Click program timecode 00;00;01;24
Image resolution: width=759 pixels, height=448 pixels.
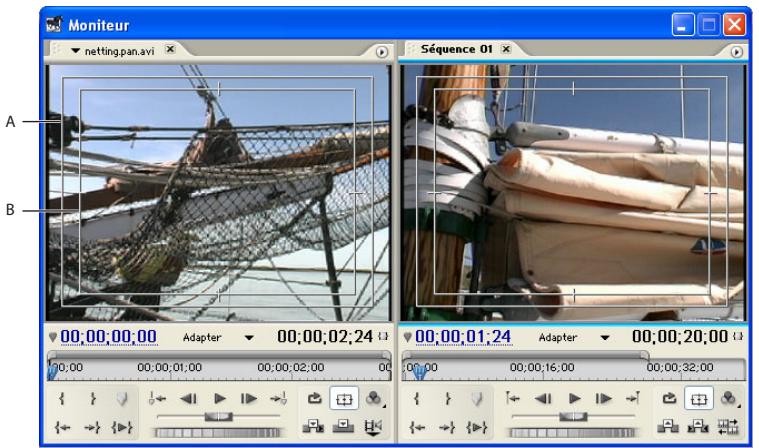click(463, 336)
